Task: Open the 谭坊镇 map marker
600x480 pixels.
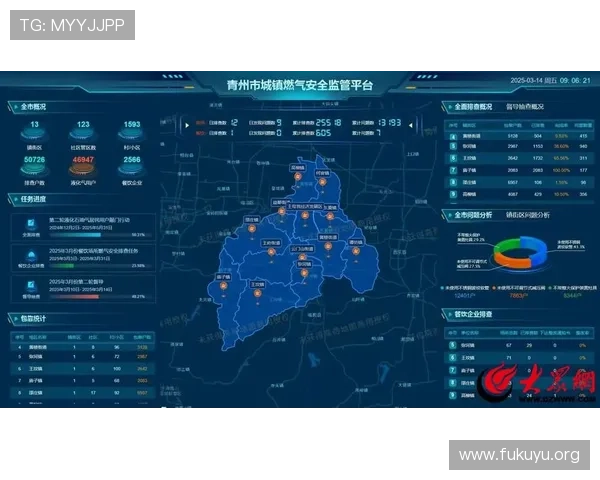Action: click(x=356, y=251)
